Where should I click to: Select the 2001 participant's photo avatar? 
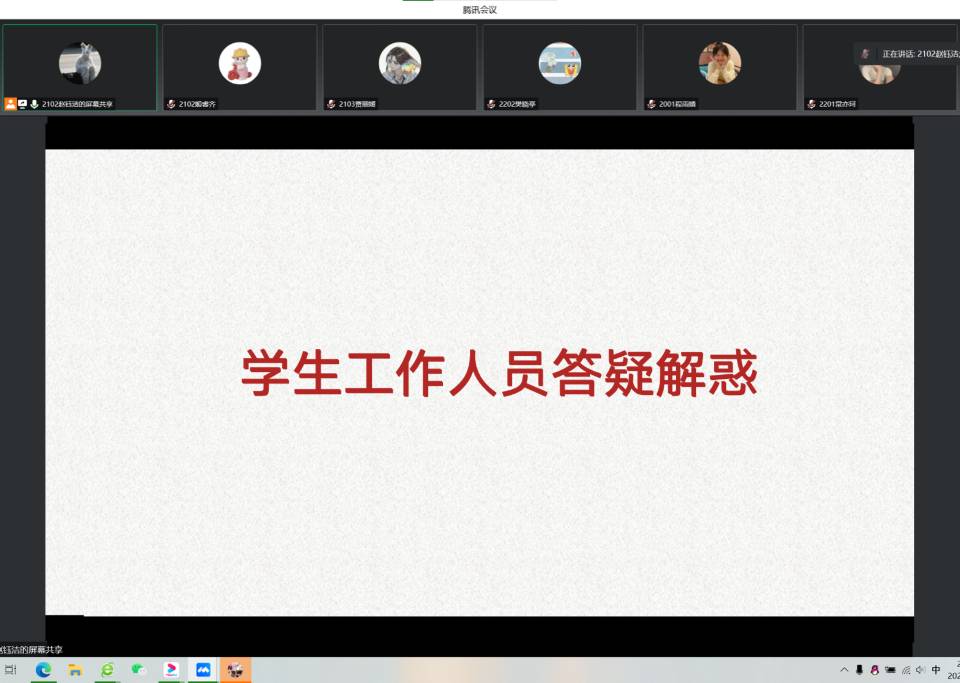point(720,63)
